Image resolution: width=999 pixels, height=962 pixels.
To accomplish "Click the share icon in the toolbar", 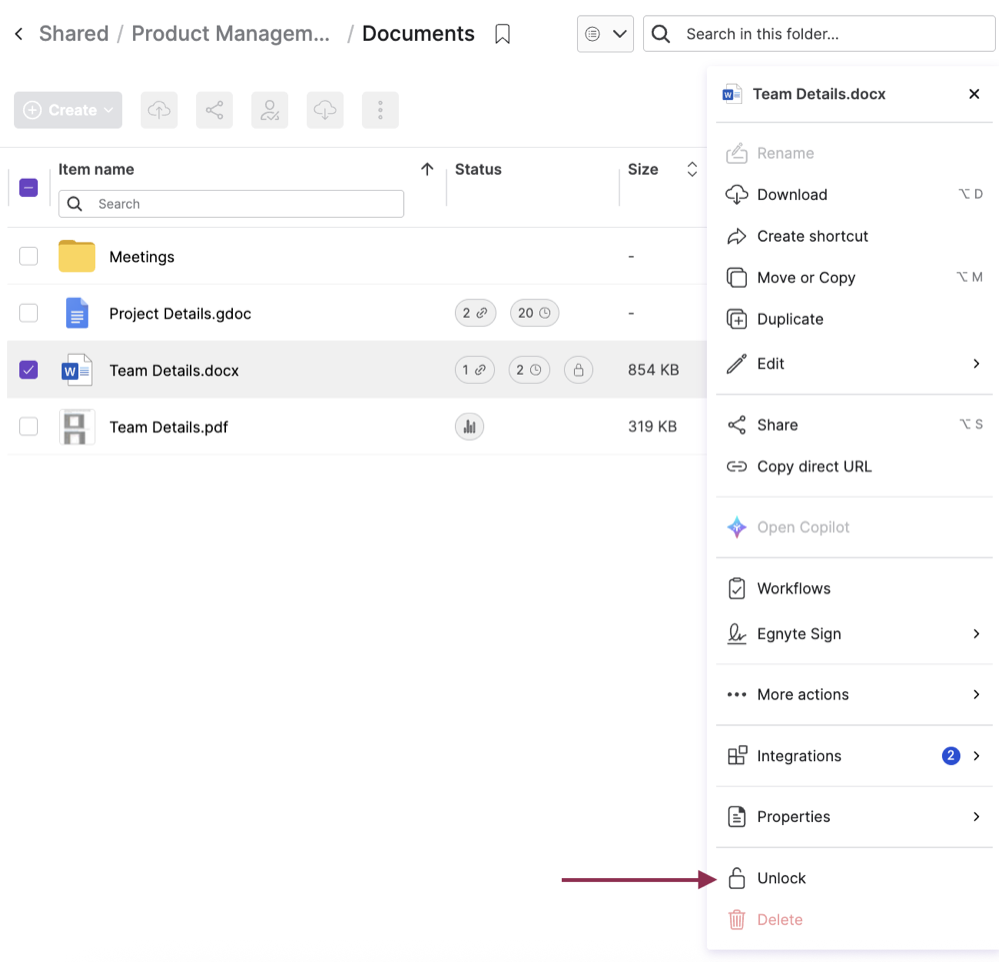I will [214, 110].
